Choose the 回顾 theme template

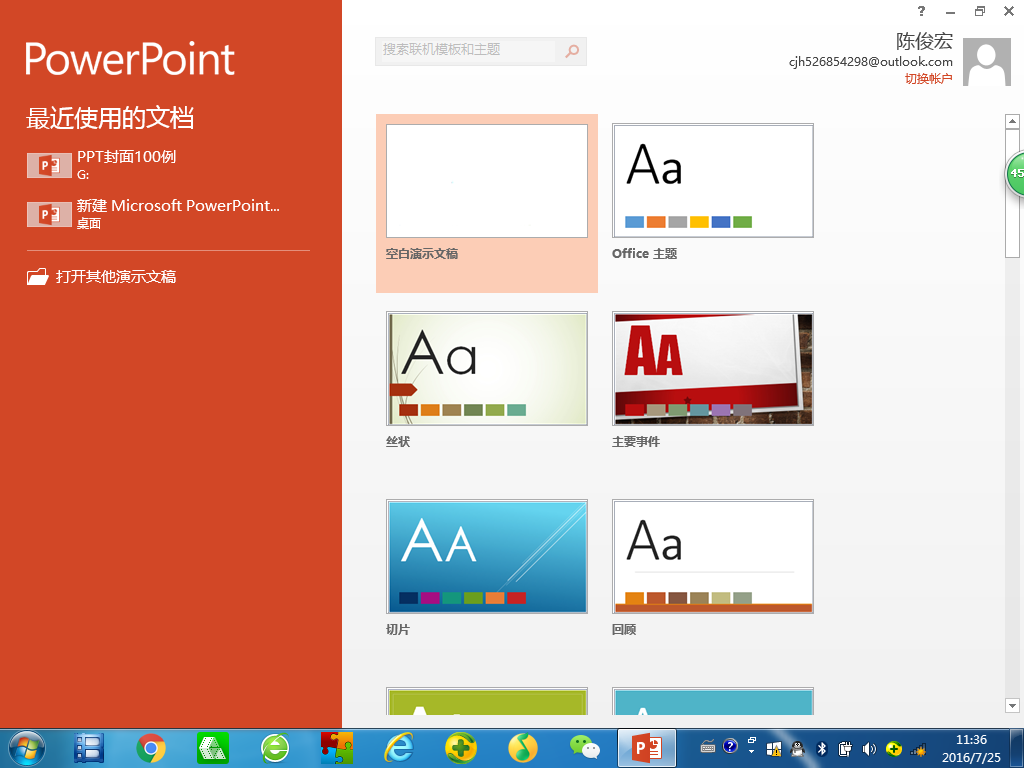click(712, 556)
